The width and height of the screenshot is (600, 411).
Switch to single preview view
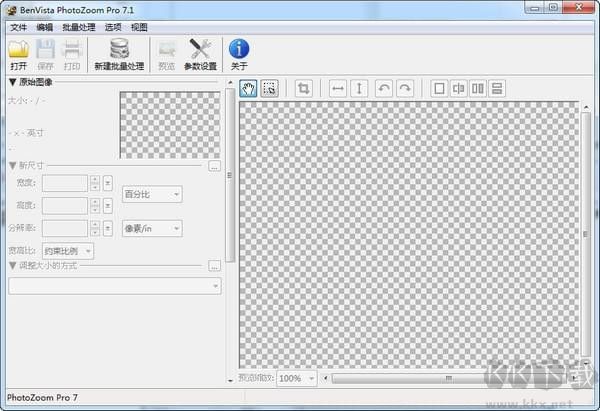pos(439,88)
